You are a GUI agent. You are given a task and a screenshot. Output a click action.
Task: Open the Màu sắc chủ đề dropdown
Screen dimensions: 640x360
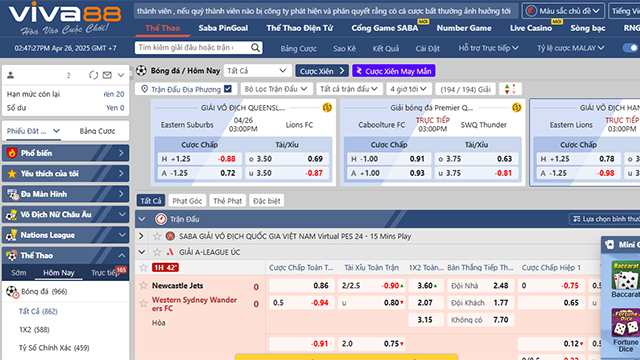563,11
